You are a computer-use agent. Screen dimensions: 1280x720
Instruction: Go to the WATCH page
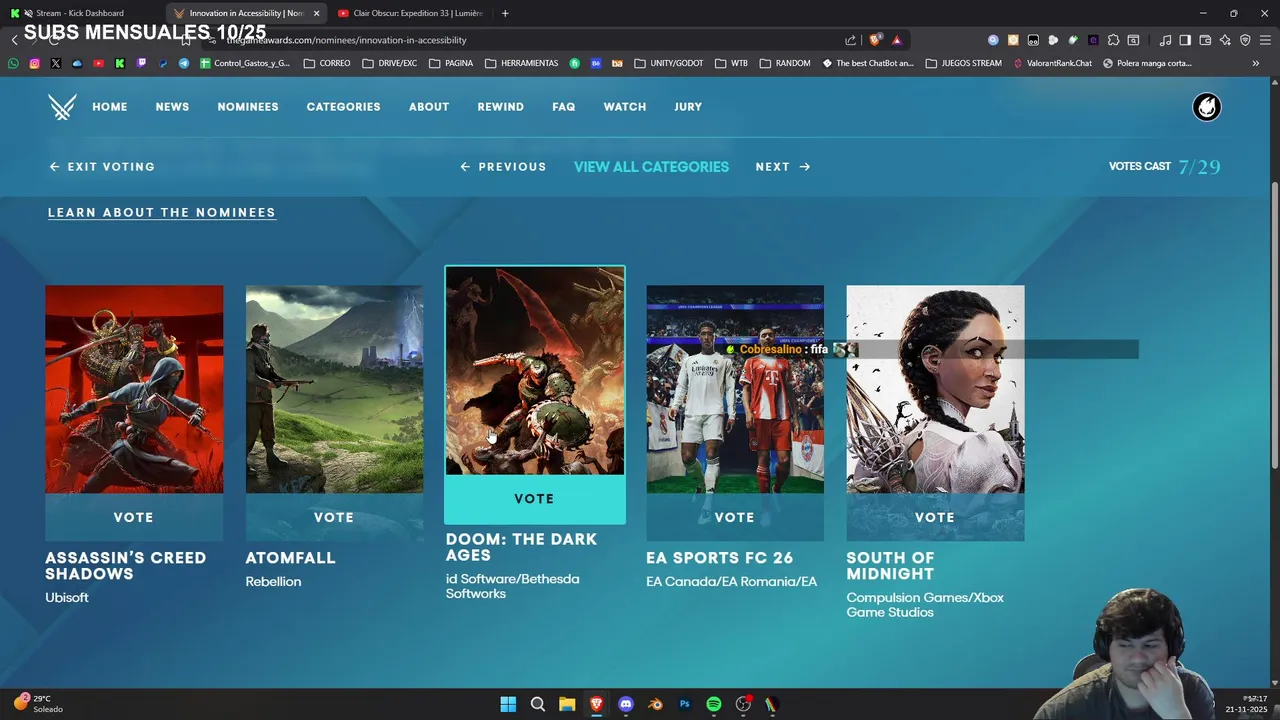tap(625, 107)
